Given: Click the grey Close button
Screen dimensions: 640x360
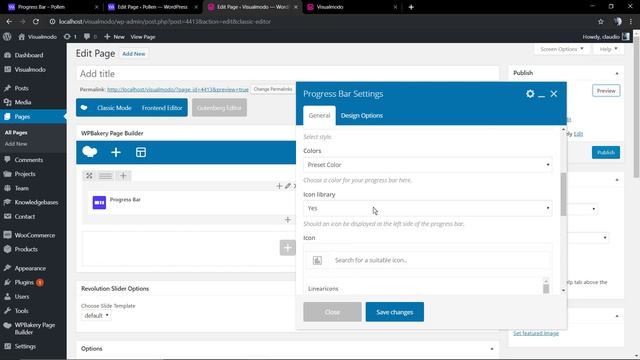Looking at the screenshot, I should pos(332,312).
